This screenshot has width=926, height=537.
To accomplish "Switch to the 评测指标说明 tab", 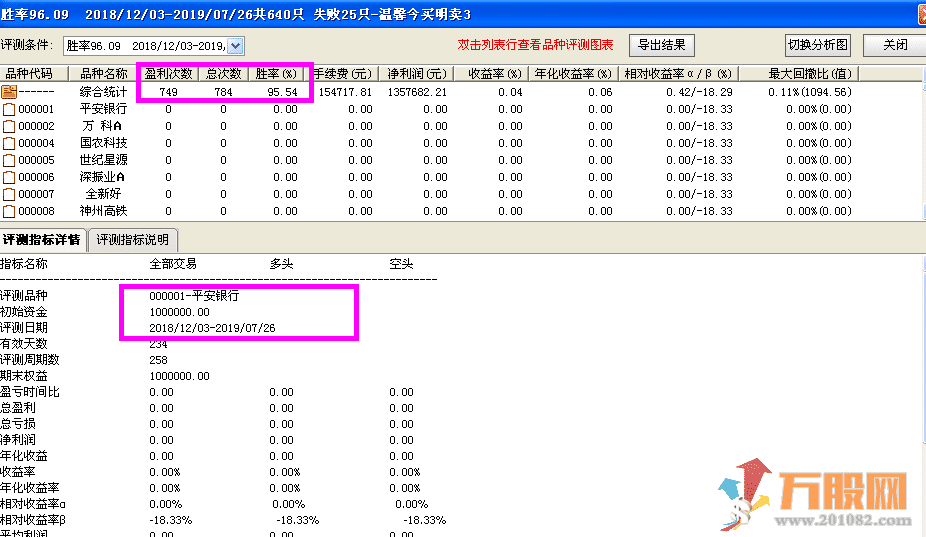I will click(x=133, y=240).
